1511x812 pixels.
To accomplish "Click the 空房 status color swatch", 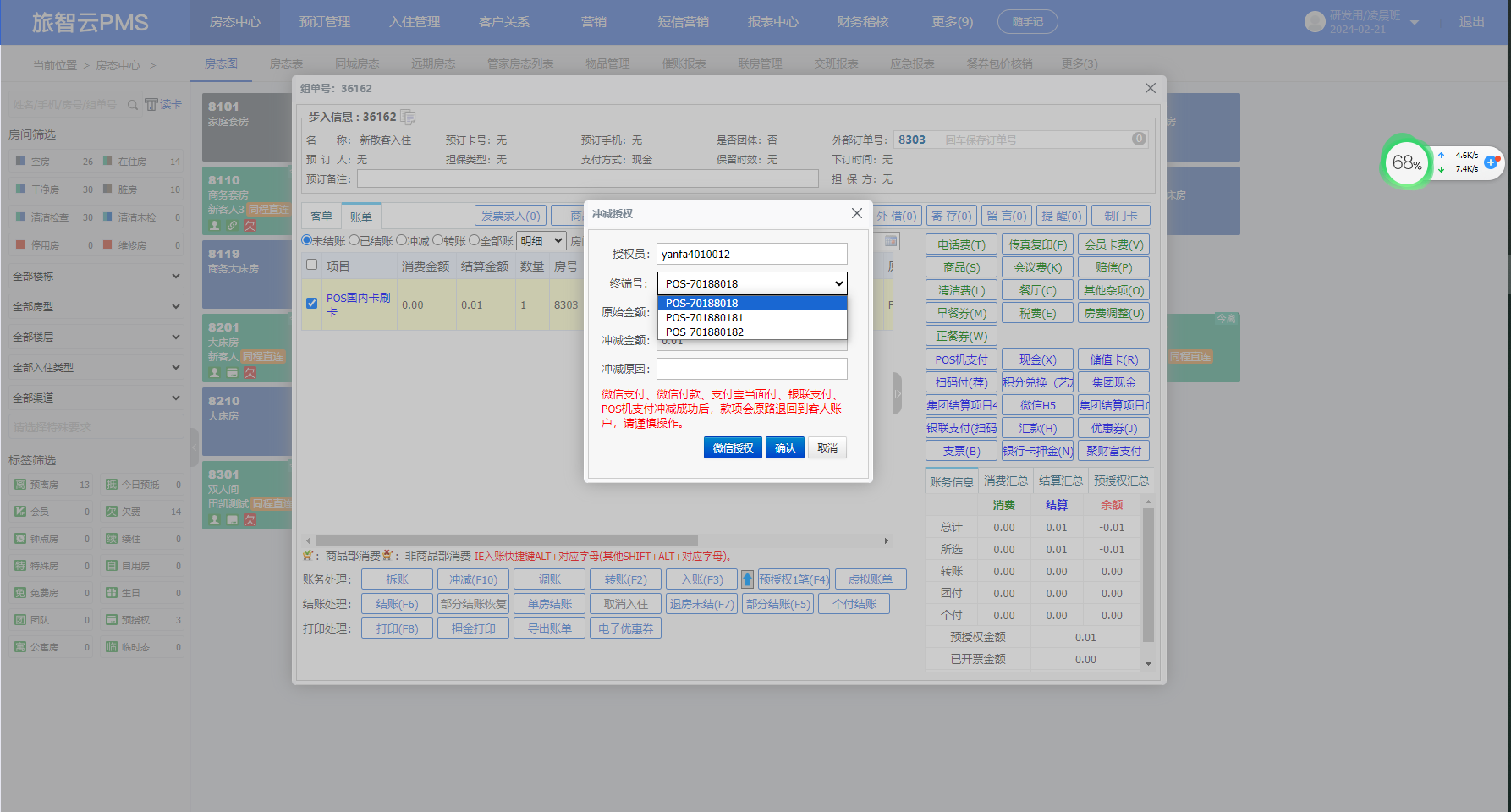I will (19, 161).
